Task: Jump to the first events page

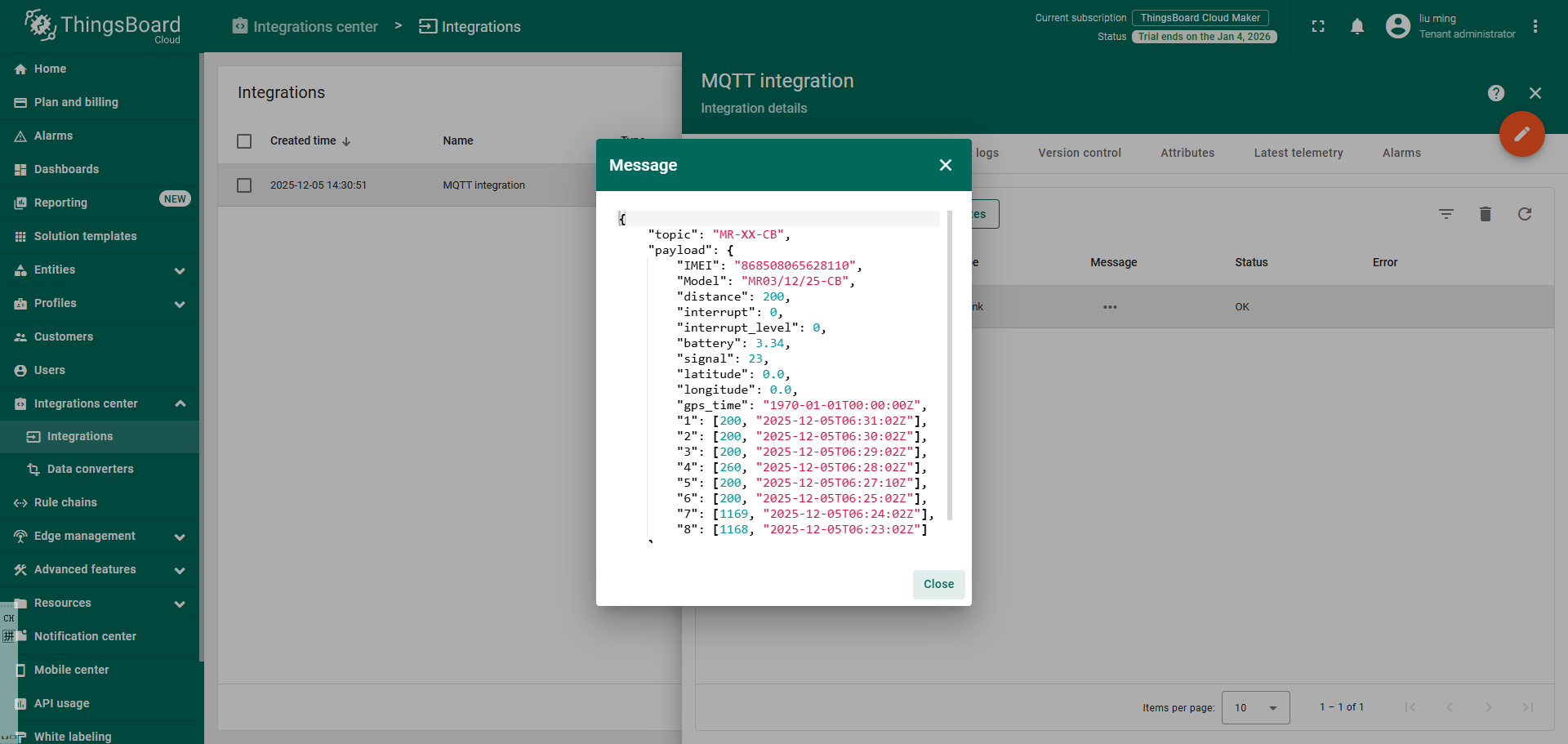Action: coord(1410,708)
